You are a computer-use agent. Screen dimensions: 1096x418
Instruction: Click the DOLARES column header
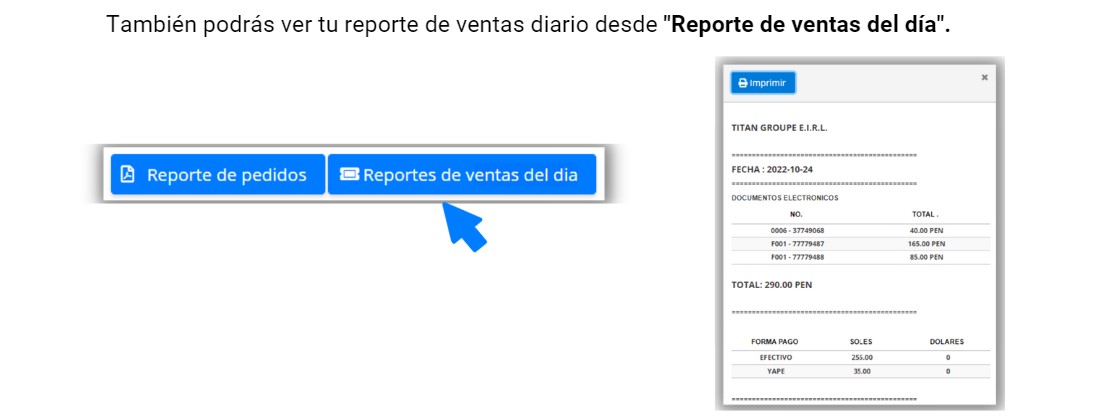click(x=947, y=342)
